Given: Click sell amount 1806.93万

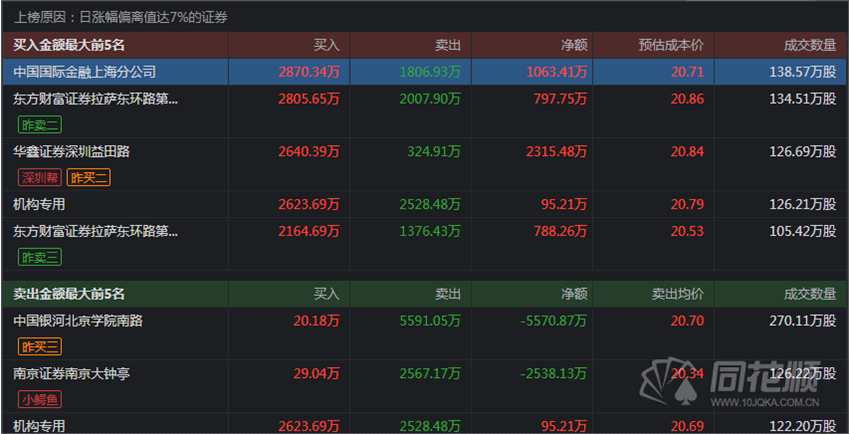Looking at the screenshot, I should pos(430,72).
